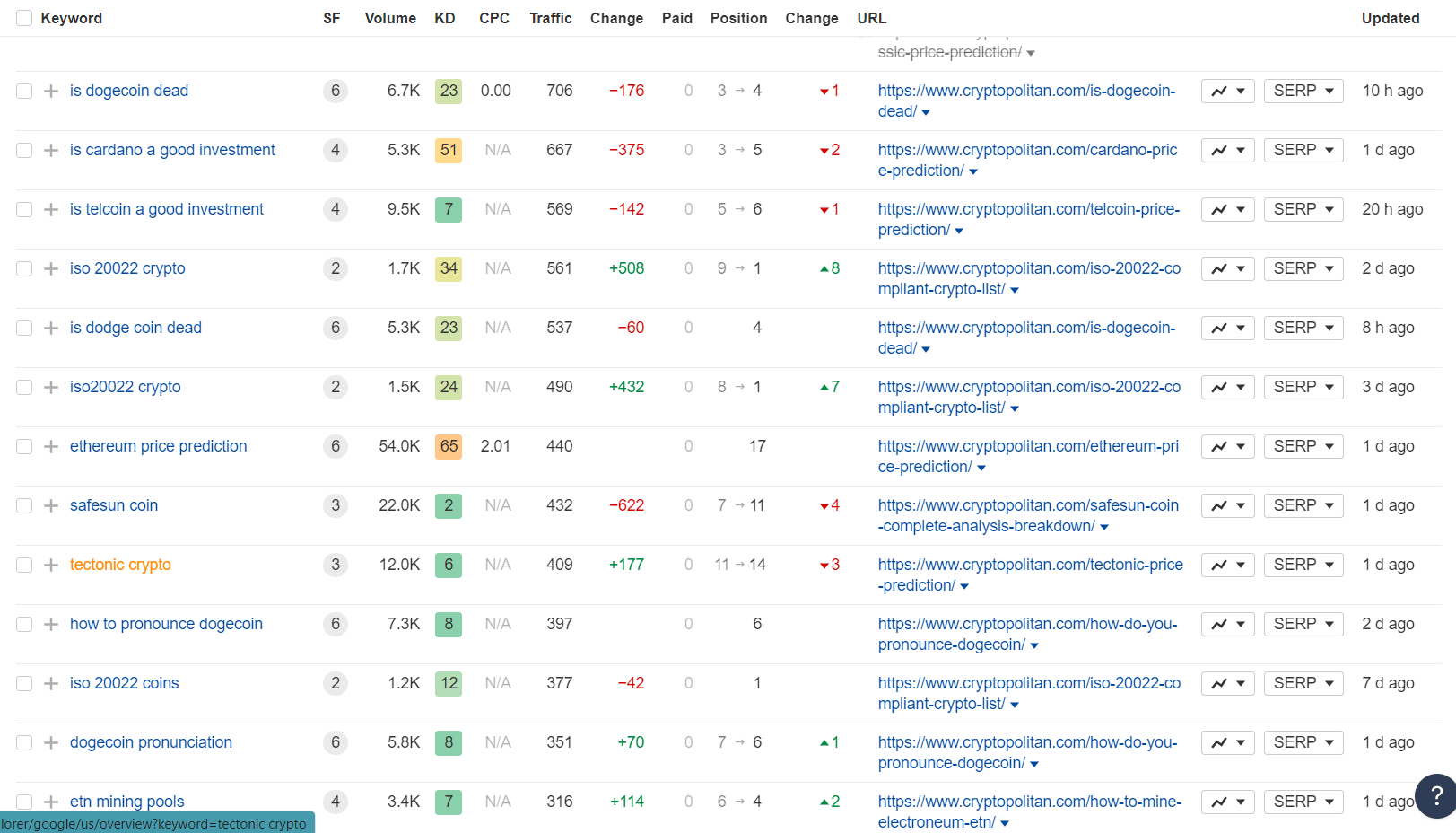Add 'is dodge coin dead' using plus icon
The image size is (1456, 833).
coord(51,328)
